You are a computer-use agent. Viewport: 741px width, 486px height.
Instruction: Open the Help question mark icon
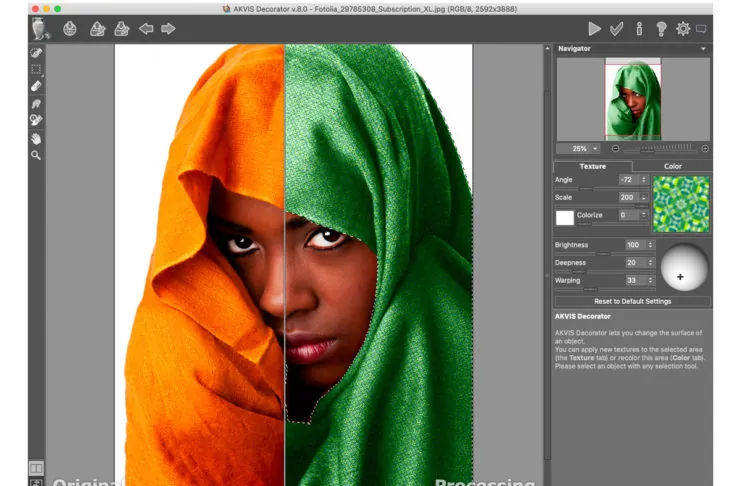pos(661,29)
